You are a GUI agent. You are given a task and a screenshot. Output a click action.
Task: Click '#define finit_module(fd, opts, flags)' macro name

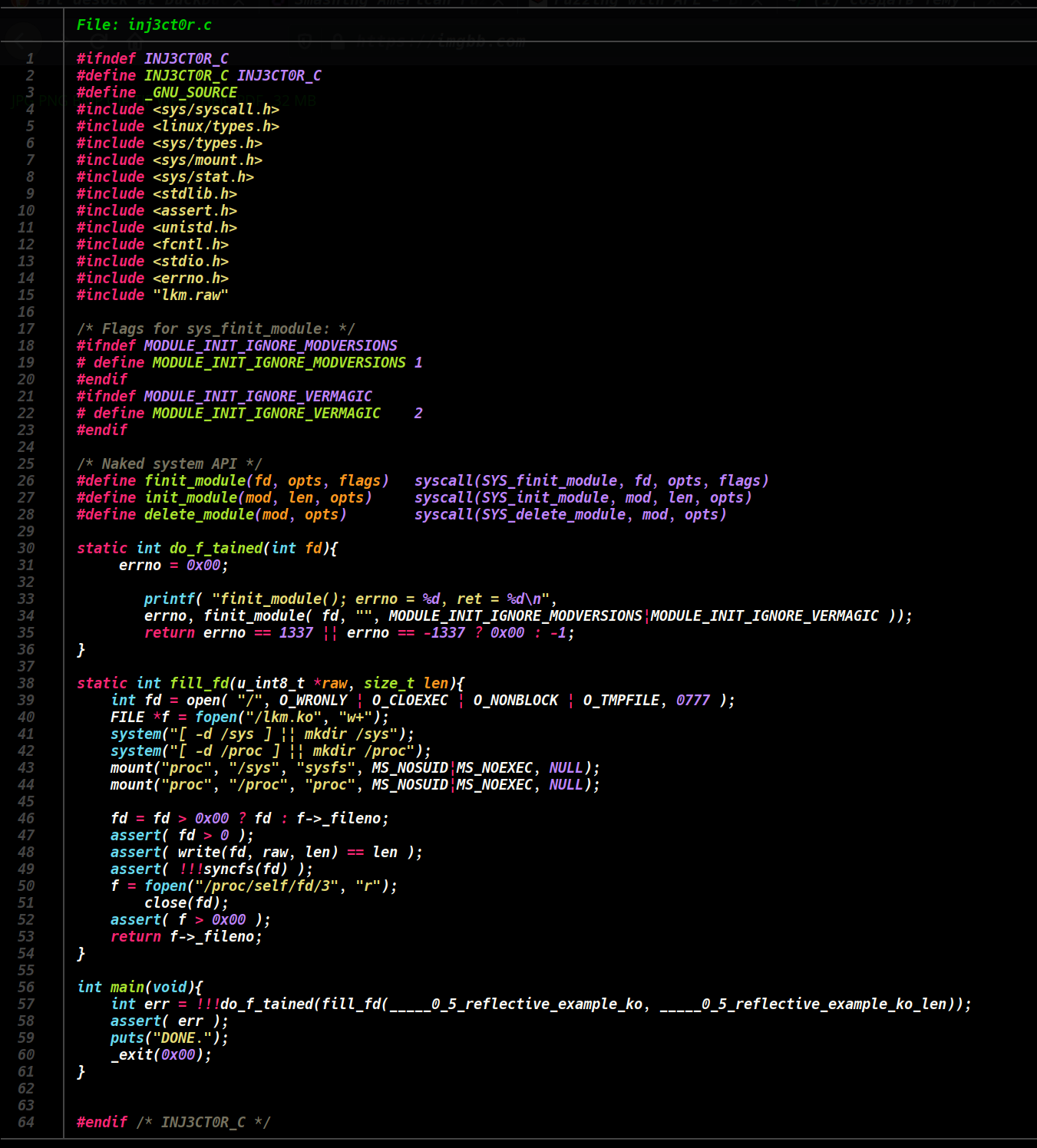coord(233,480)
